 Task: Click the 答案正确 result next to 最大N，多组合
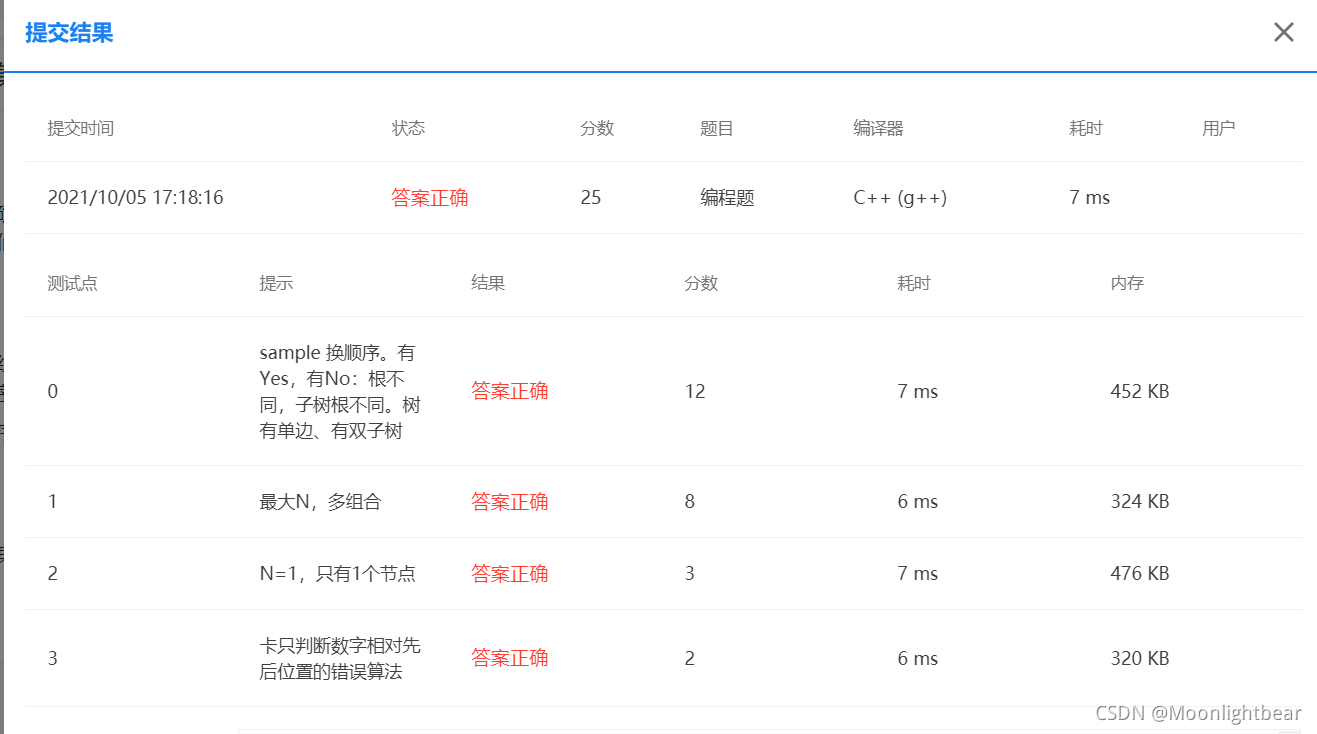tap(510, 501)
